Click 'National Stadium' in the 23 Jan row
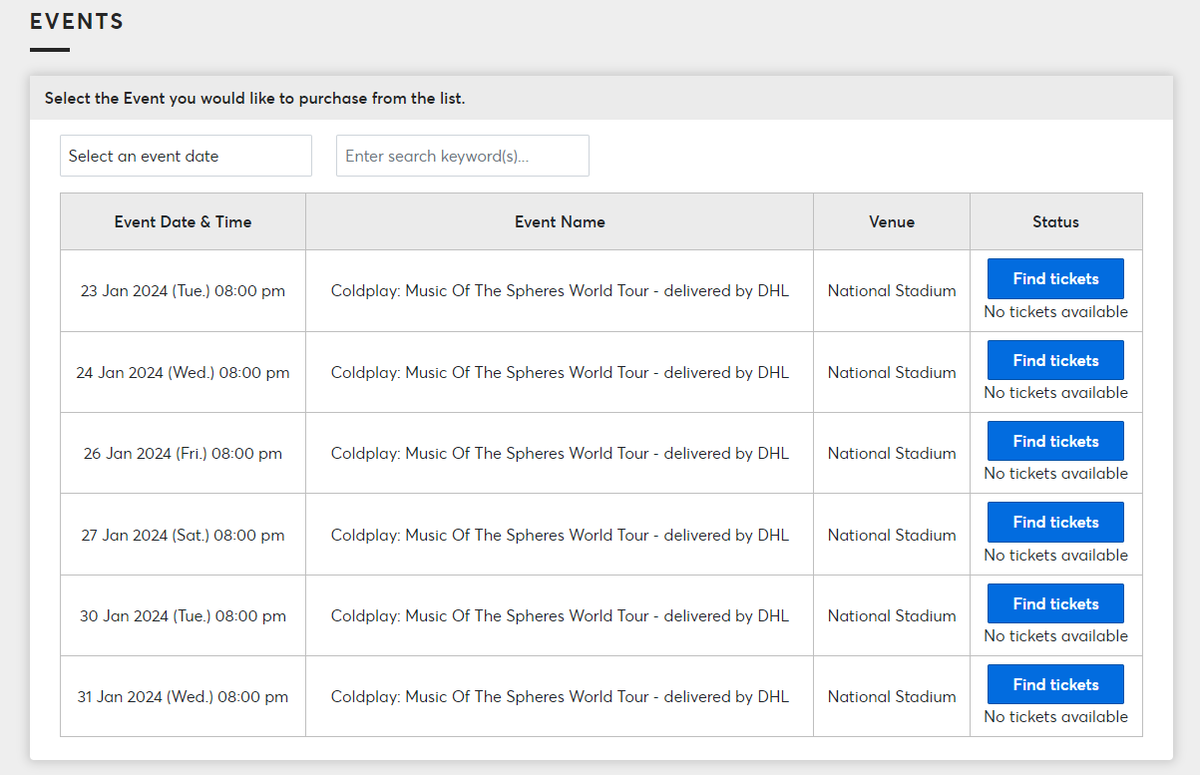Screen dimensions: 1200x775 pos(892,291)
